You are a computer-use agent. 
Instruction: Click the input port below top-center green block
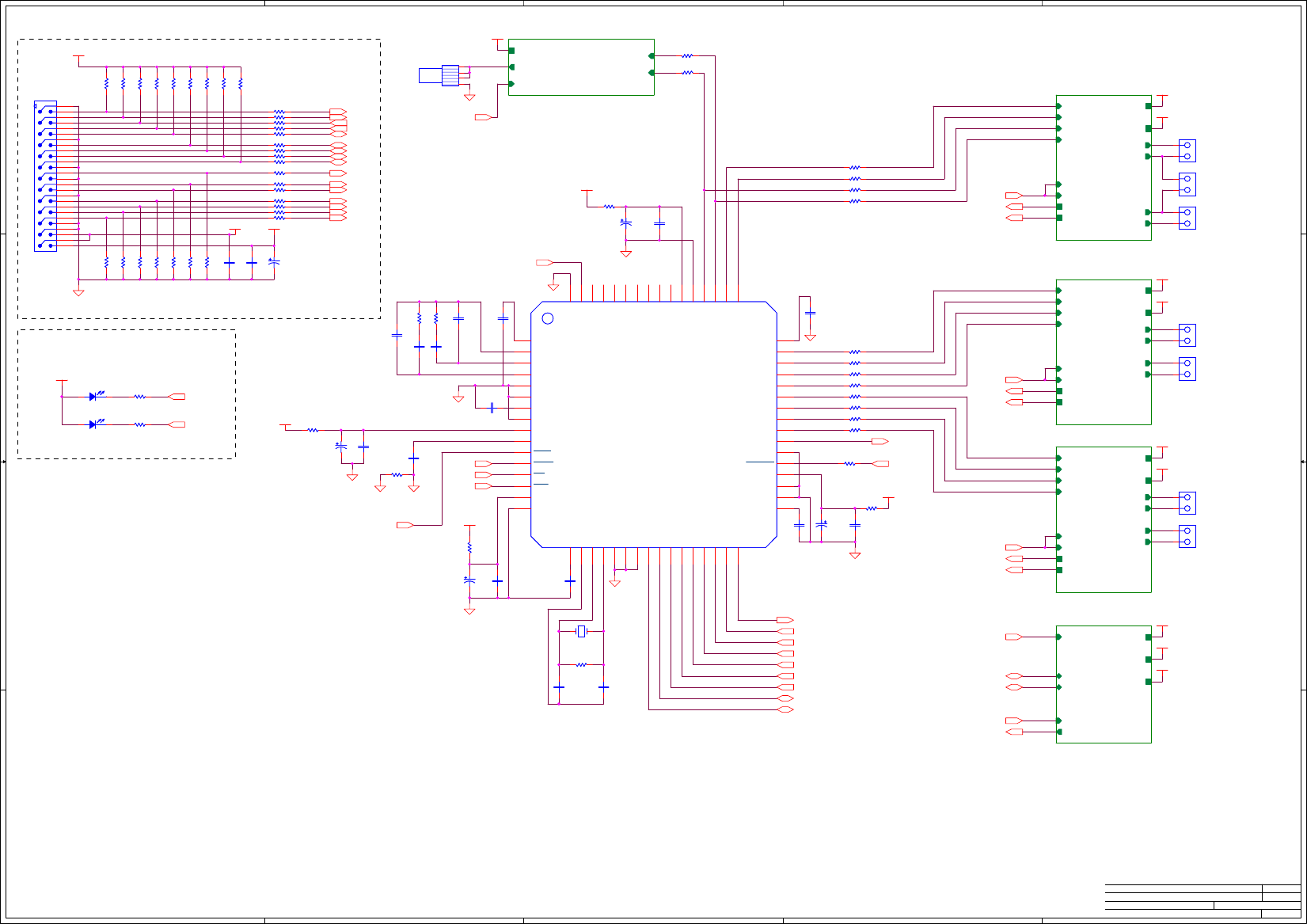483,117
